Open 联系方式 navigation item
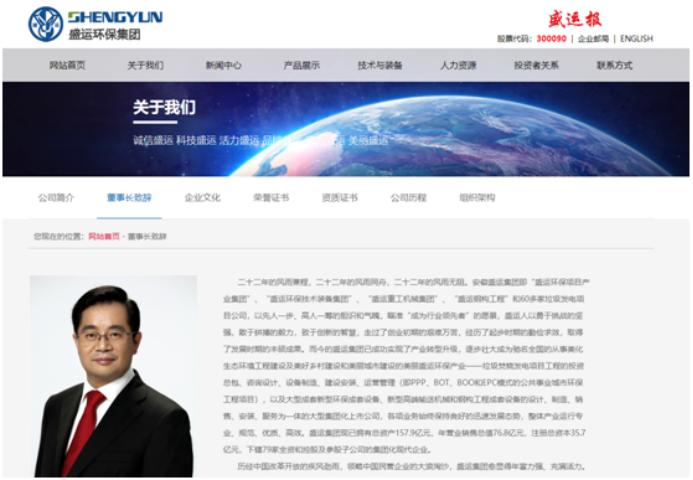 pyautogui.click(x=615, y=65)
